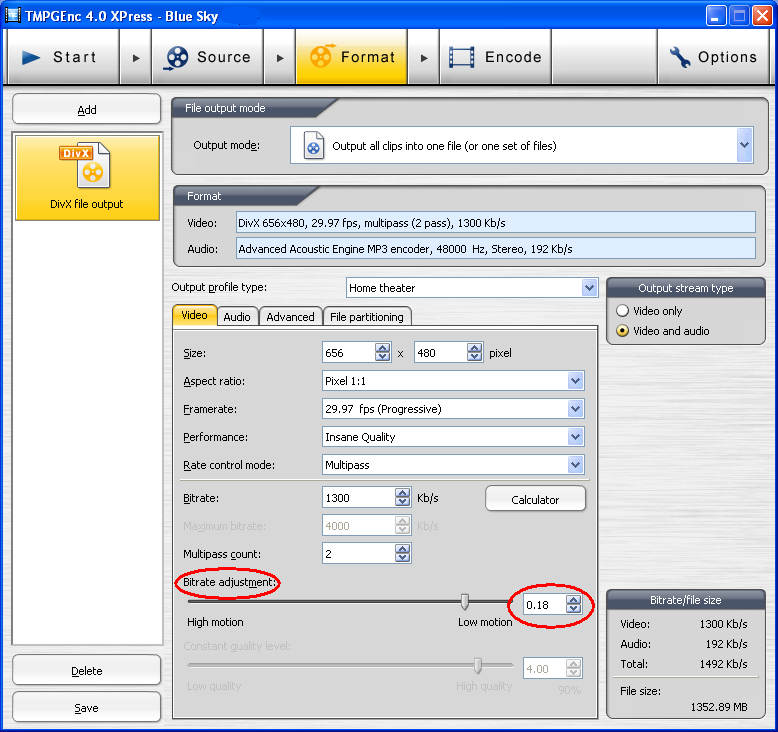The width and height of the screenshot is (778, 732).
Task: Open the Framerate dropdown
Action: 575,409
